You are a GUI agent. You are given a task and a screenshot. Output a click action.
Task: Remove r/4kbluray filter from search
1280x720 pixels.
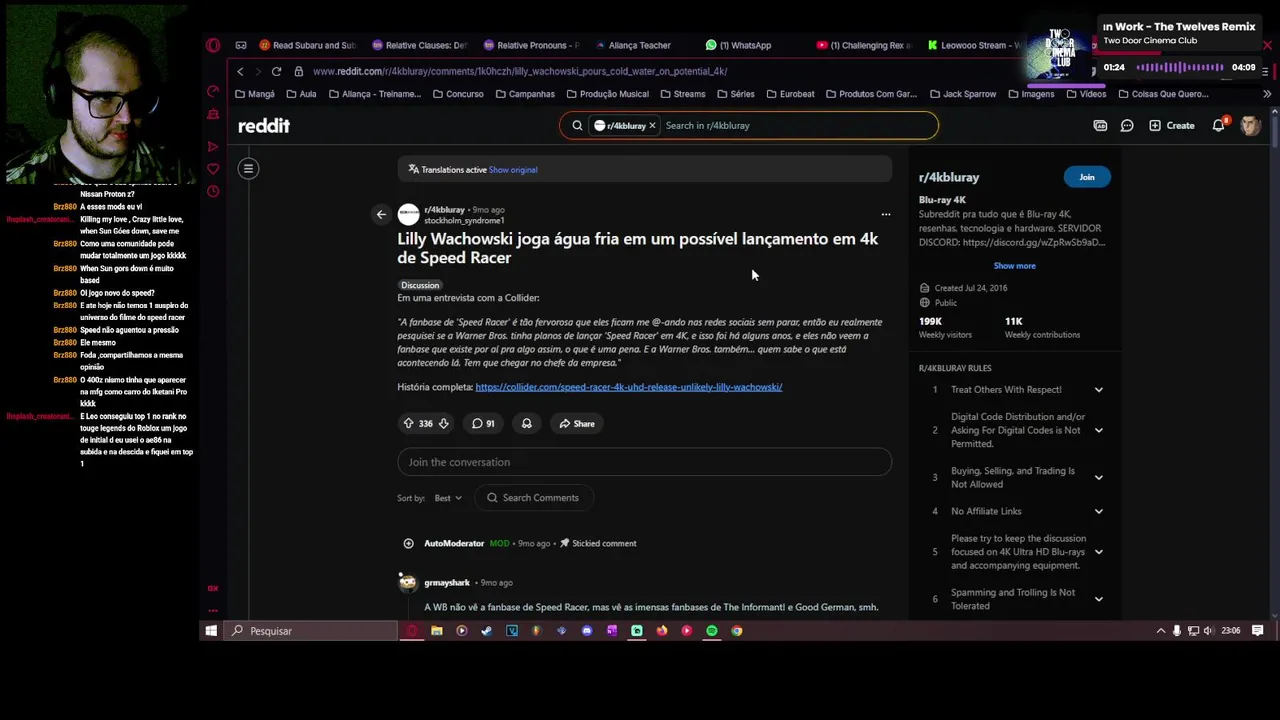[x=652, y=126]
